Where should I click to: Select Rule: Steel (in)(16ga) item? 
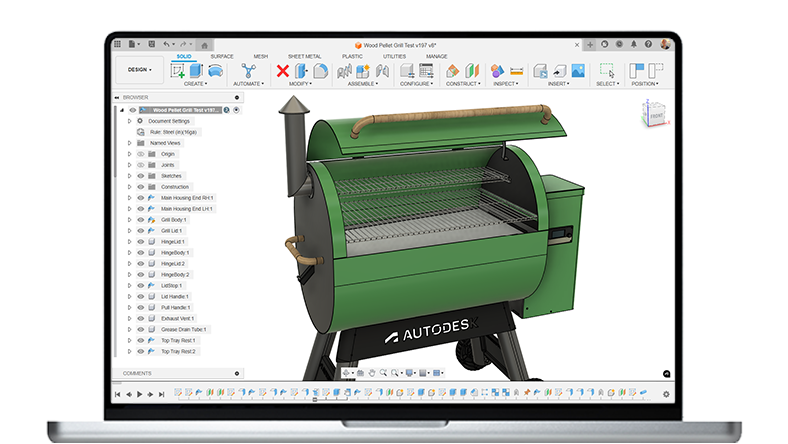(173, 132)
